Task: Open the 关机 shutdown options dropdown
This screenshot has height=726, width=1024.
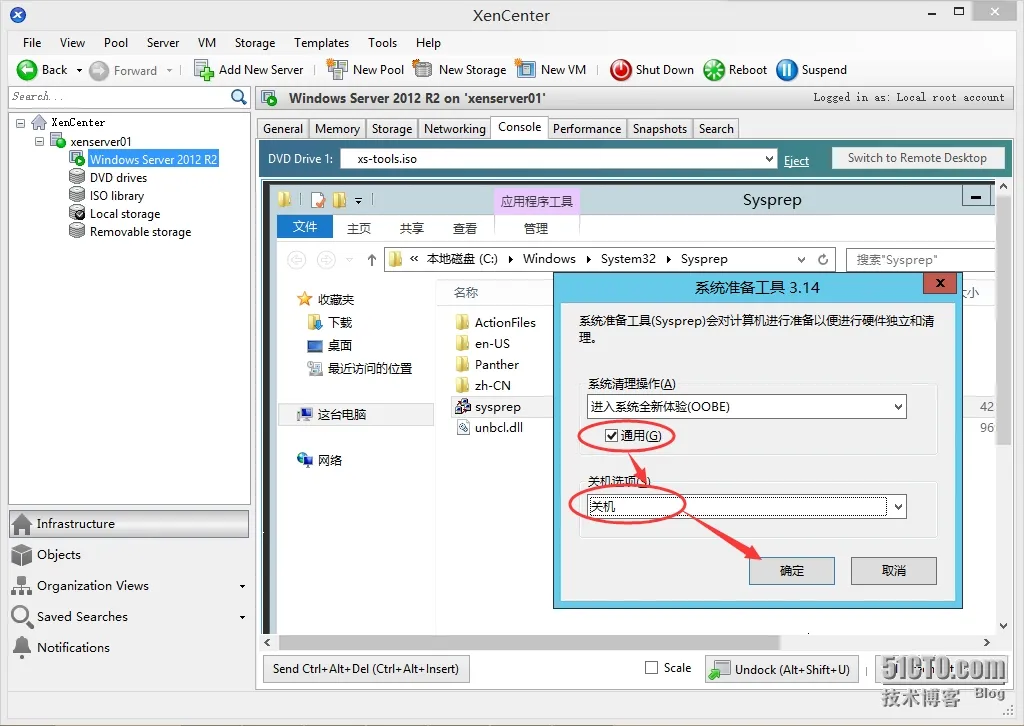Action: point(899,507)
